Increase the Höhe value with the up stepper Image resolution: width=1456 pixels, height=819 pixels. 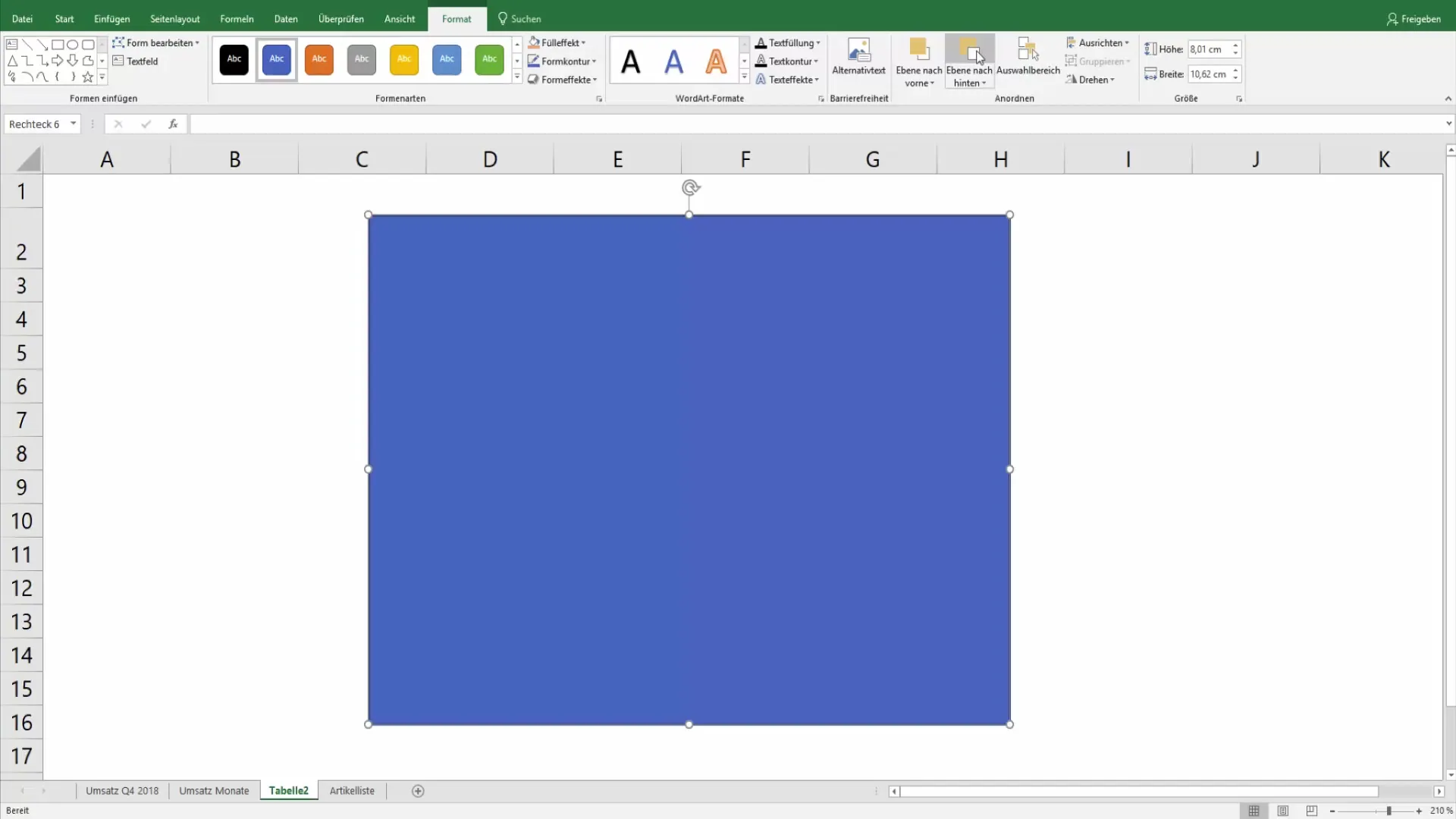(x=1236, y=45)
